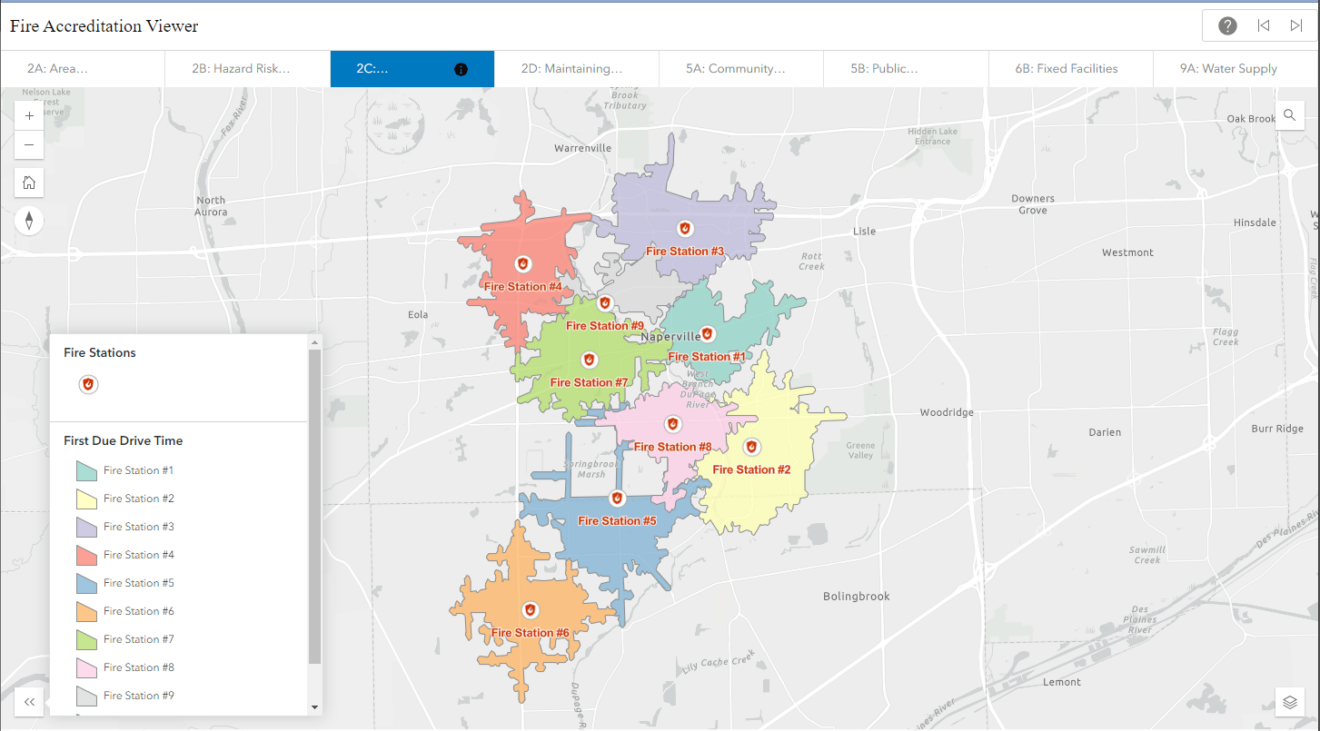Click the skip-back arrow near the help icon
This screenshot has width=1320, height=731.
coord(1263,25)
